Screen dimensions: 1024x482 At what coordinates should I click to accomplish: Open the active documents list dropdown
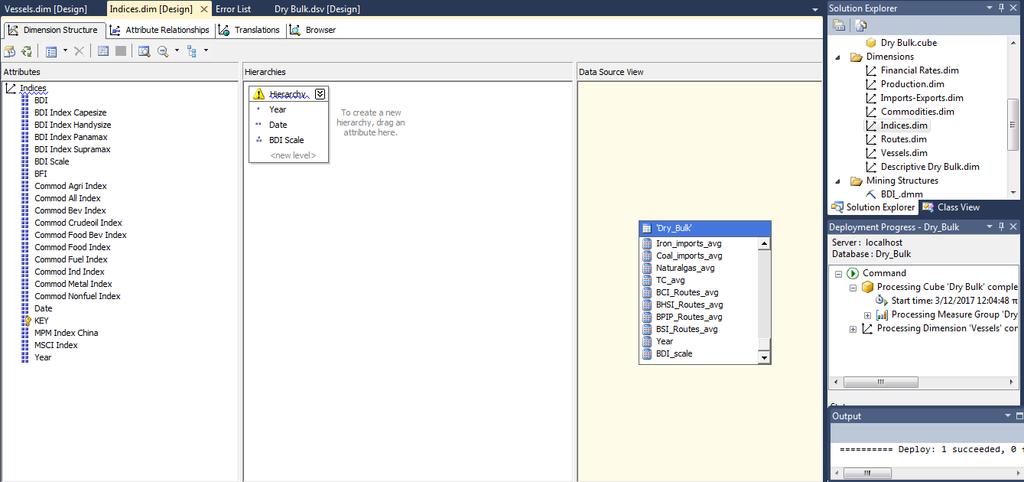click(814, 10)
